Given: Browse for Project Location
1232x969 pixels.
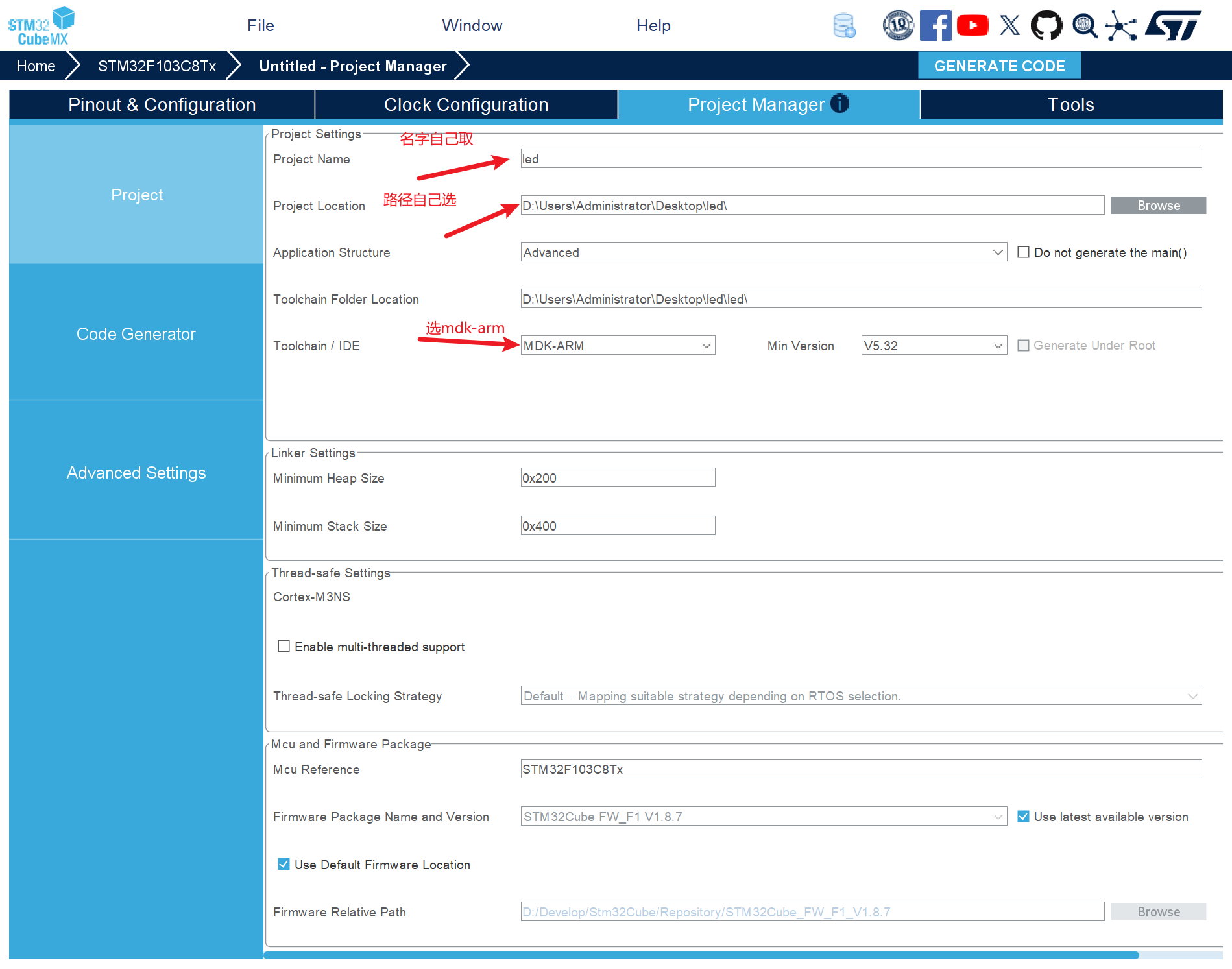Looking at the screenshot, I should click(x=1158, y=206).
